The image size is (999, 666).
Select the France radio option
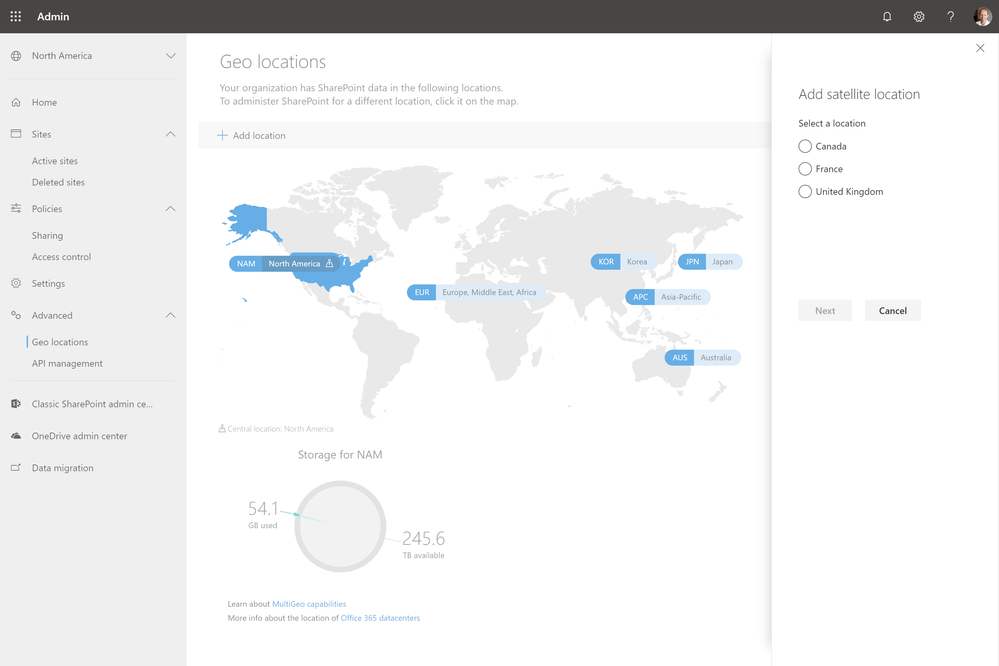click(805, 169)
